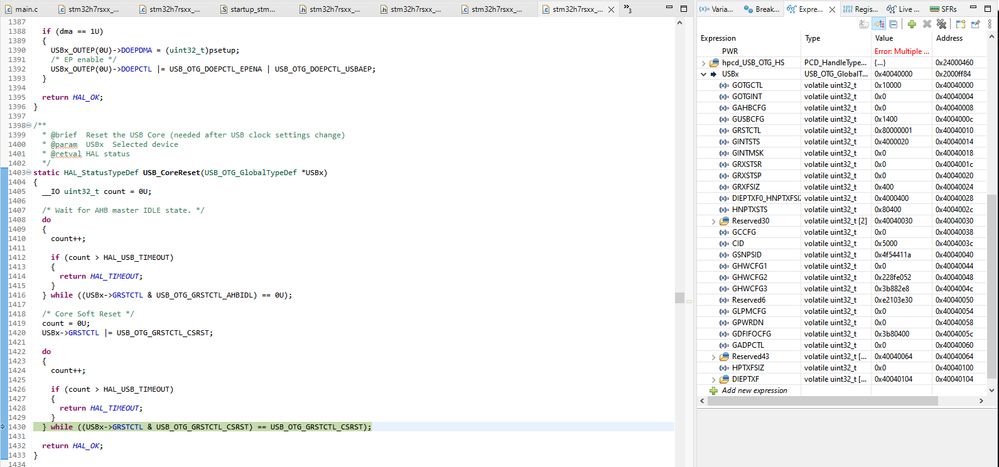Image resolution: width=999 pixels, height=467 pixels.
Task: Toggle Show Type Names in Expressions toolbar
Action: pos(863,24)
